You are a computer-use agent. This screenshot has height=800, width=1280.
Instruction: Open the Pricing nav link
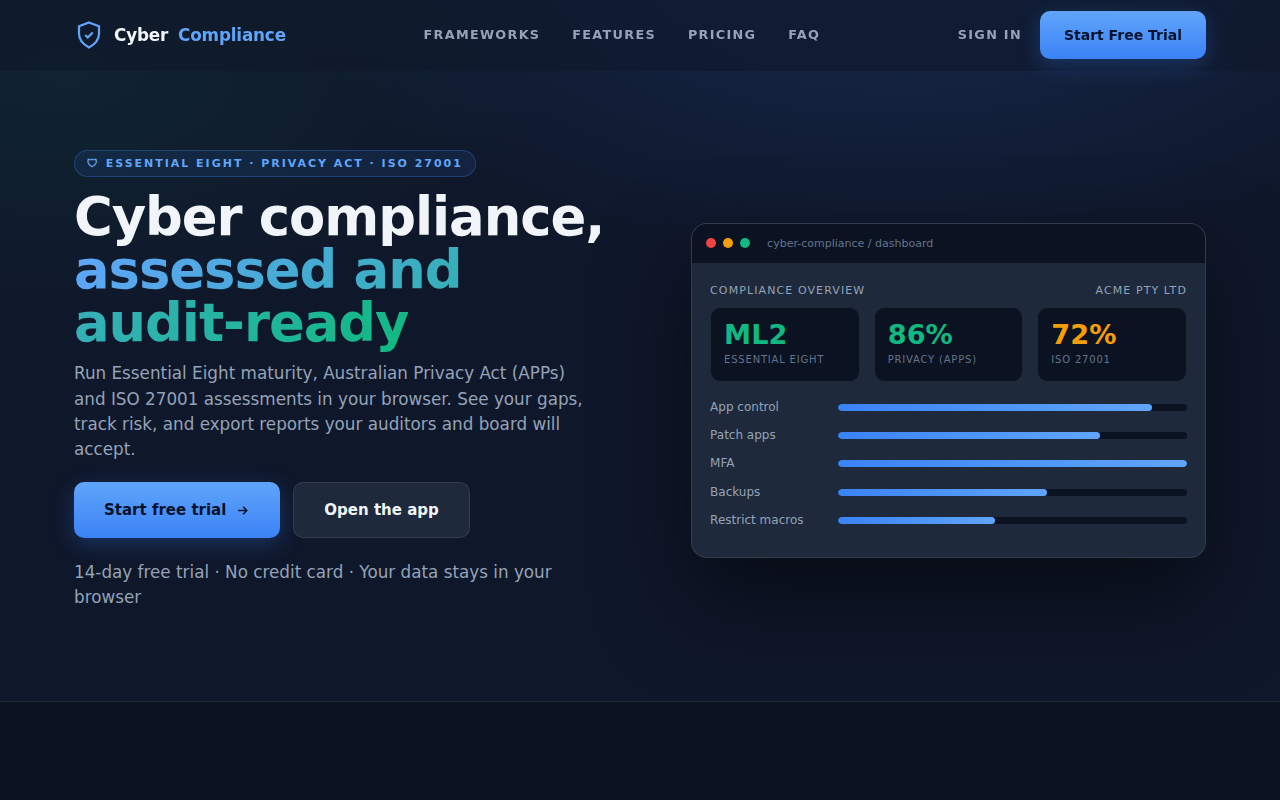point(722,35)
